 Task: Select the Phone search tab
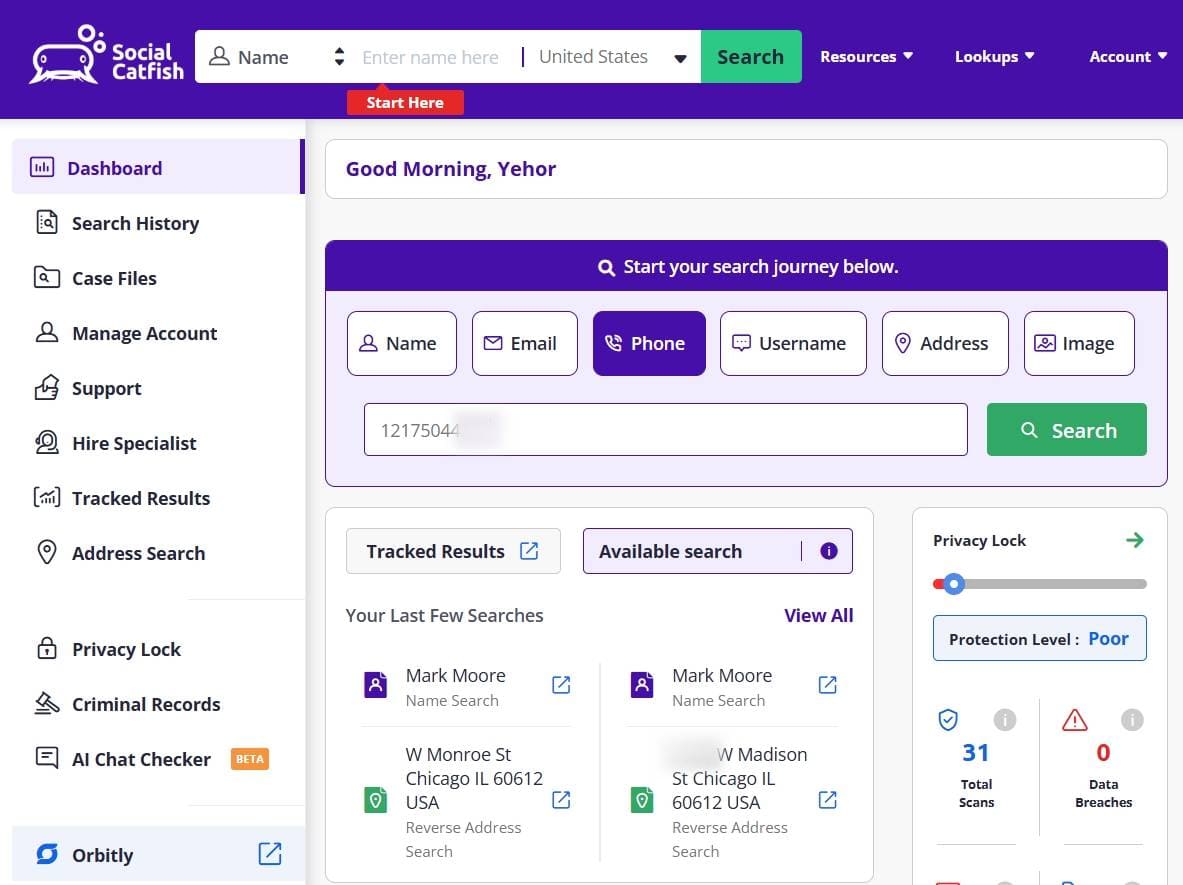coord(649,343)
